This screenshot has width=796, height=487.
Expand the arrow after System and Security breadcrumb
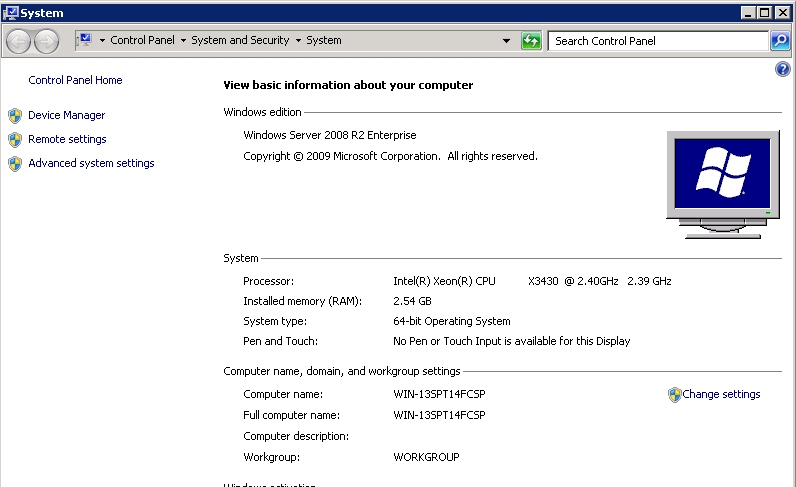[x=298, y=41]
